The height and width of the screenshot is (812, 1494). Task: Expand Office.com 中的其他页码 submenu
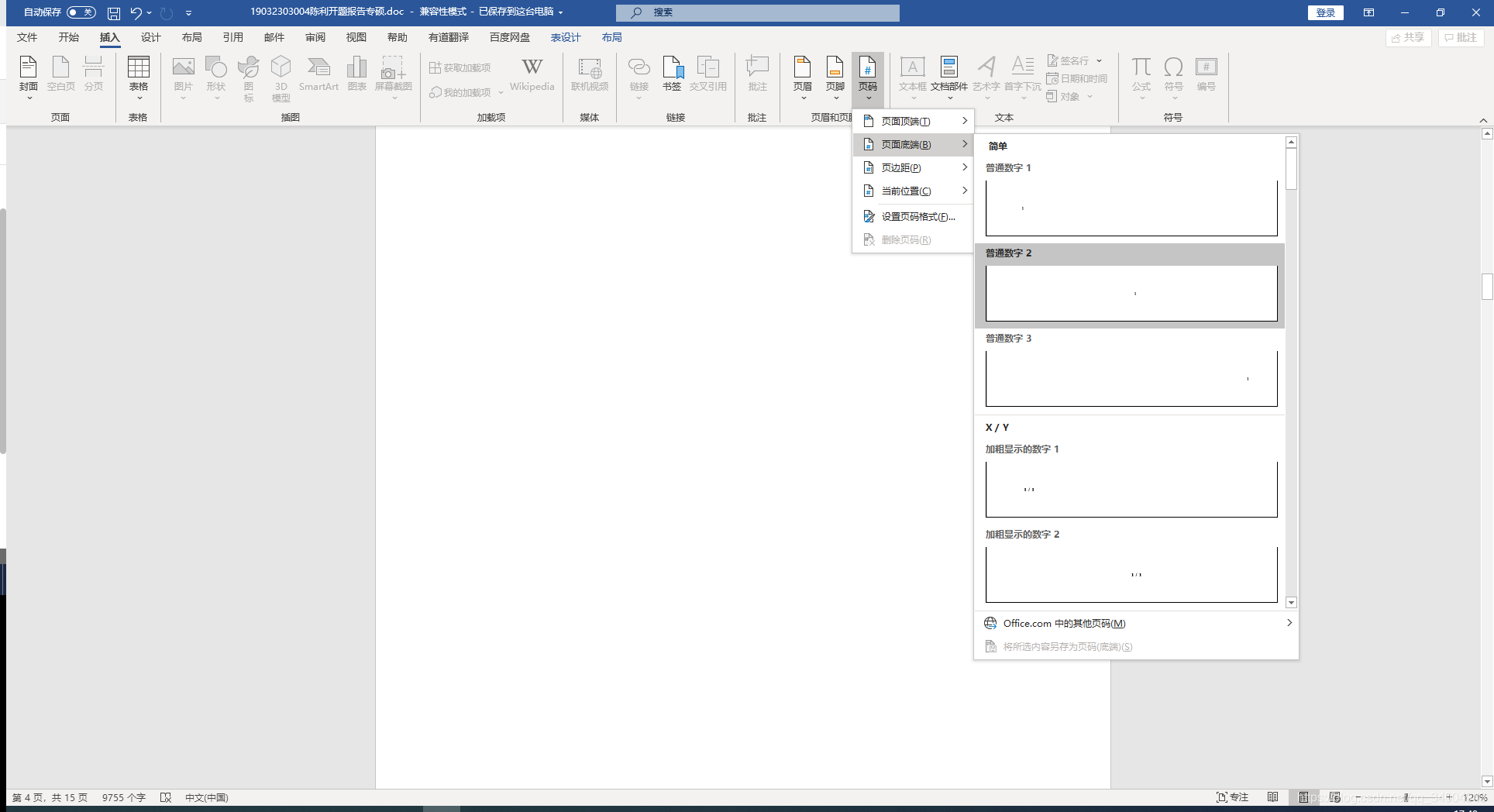[1136, 623]
